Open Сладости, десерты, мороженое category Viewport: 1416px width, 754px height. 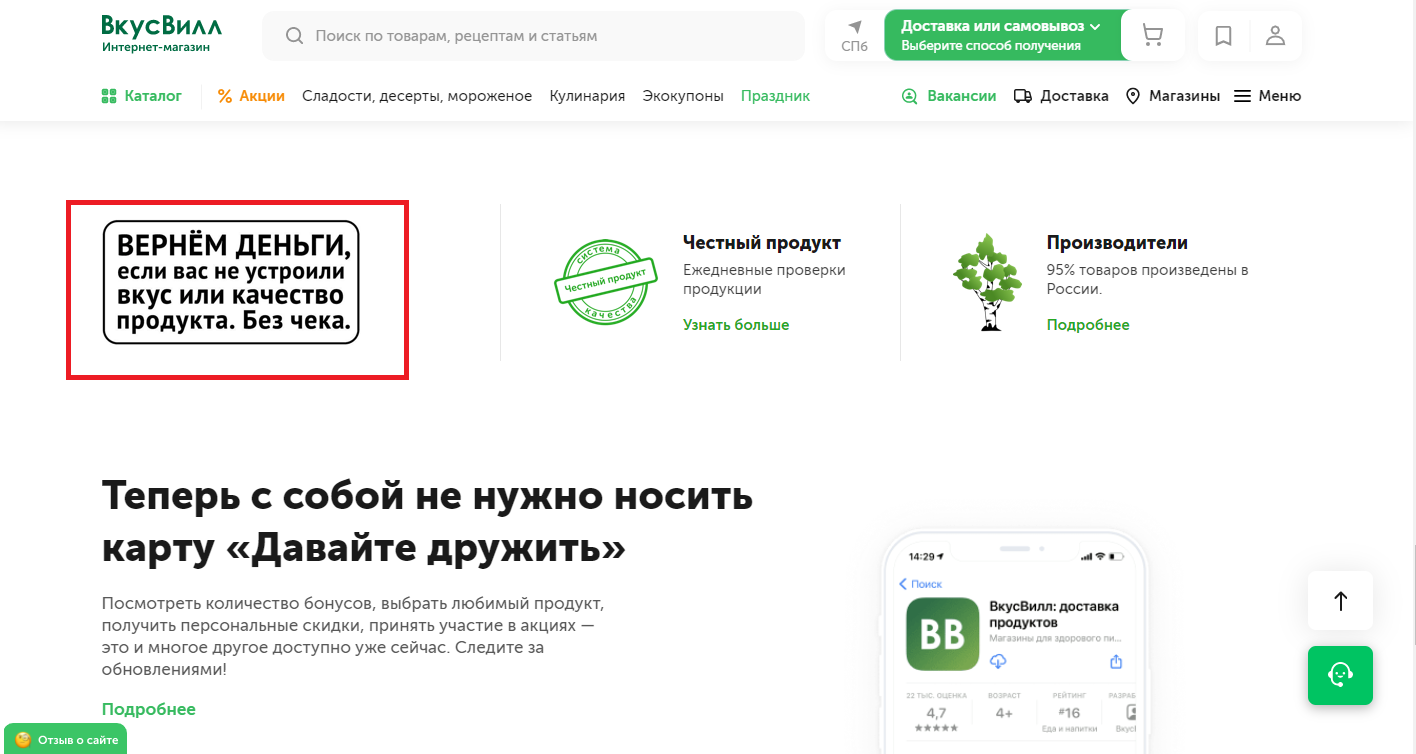pos(417,96)
